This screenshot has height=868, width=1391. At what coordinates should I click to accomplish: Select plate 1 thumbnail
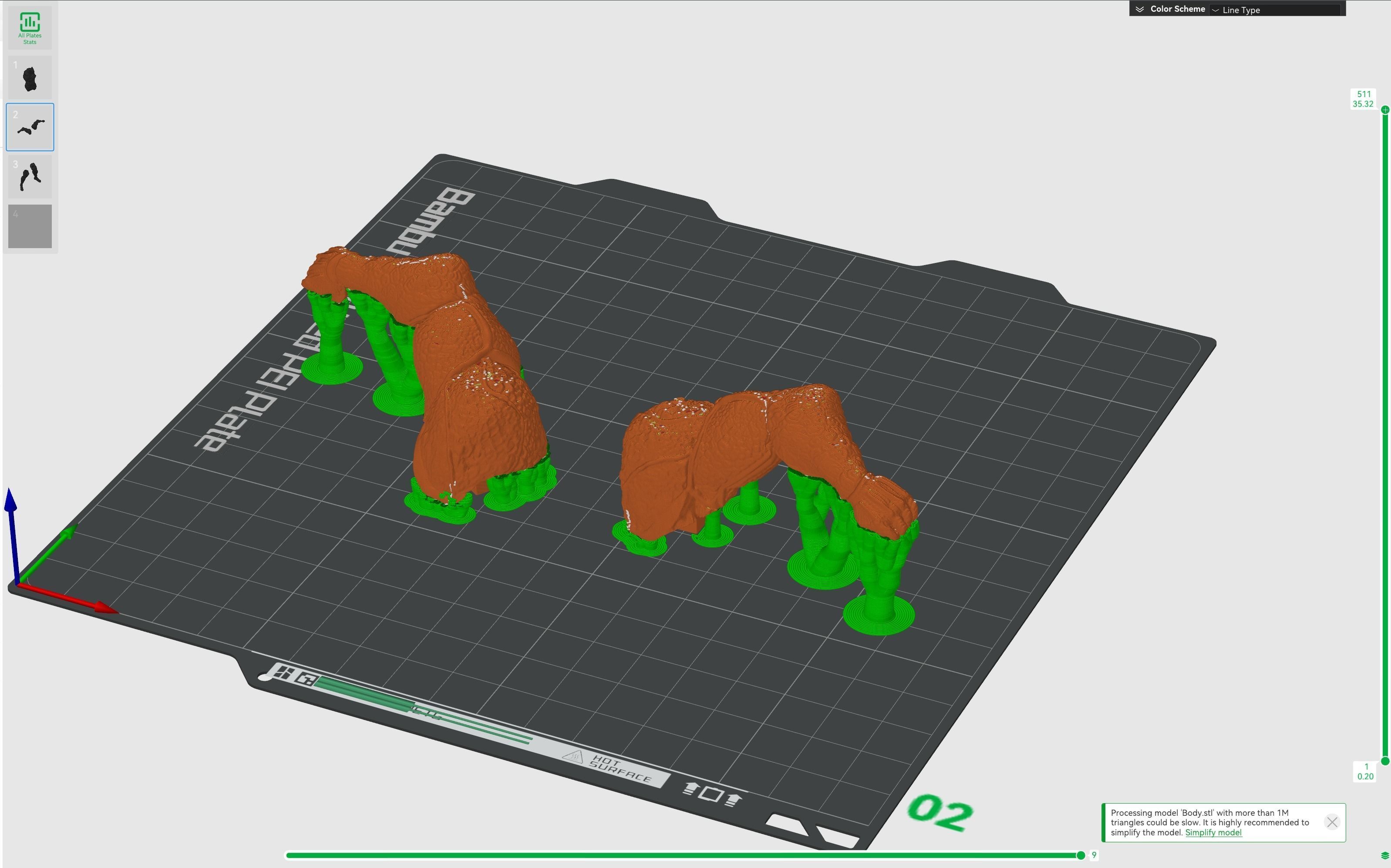pyautogui.click(x=30, y=77)
